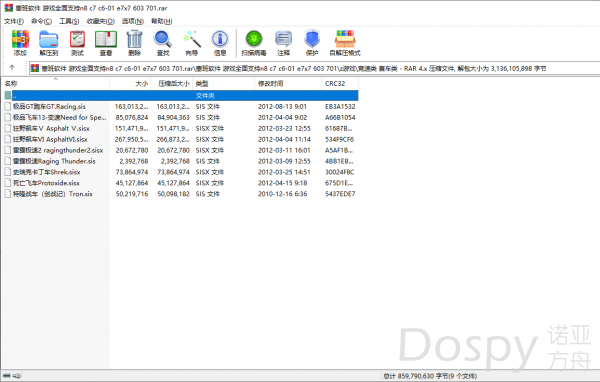600x382 pixels.
Task: Click the Delete (删除) trash can icon
Action: pyautogui.click(x=134, y=39)
